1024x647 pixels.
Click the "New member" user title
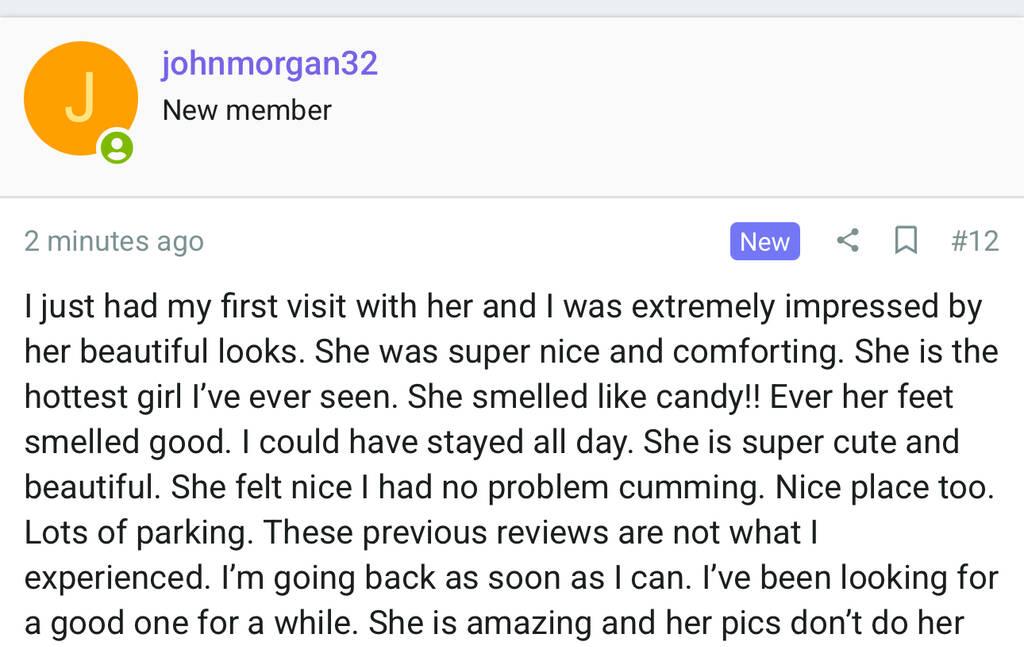tap(247, 110)
